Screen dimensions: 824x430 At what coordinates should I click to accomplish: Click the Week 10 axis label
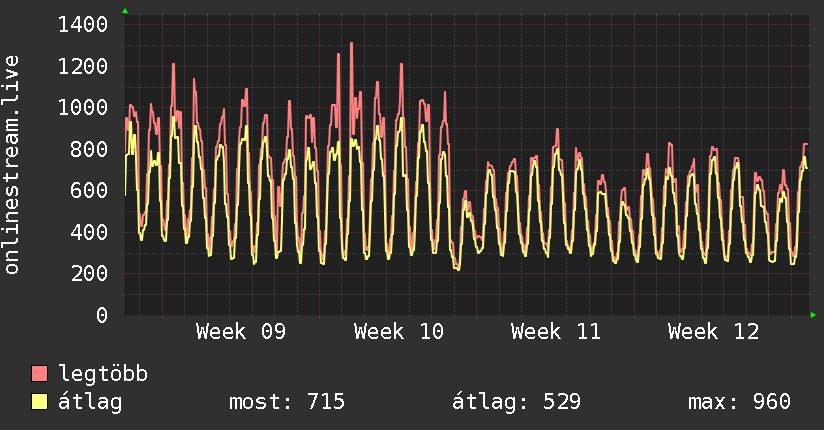click(398, 332)
